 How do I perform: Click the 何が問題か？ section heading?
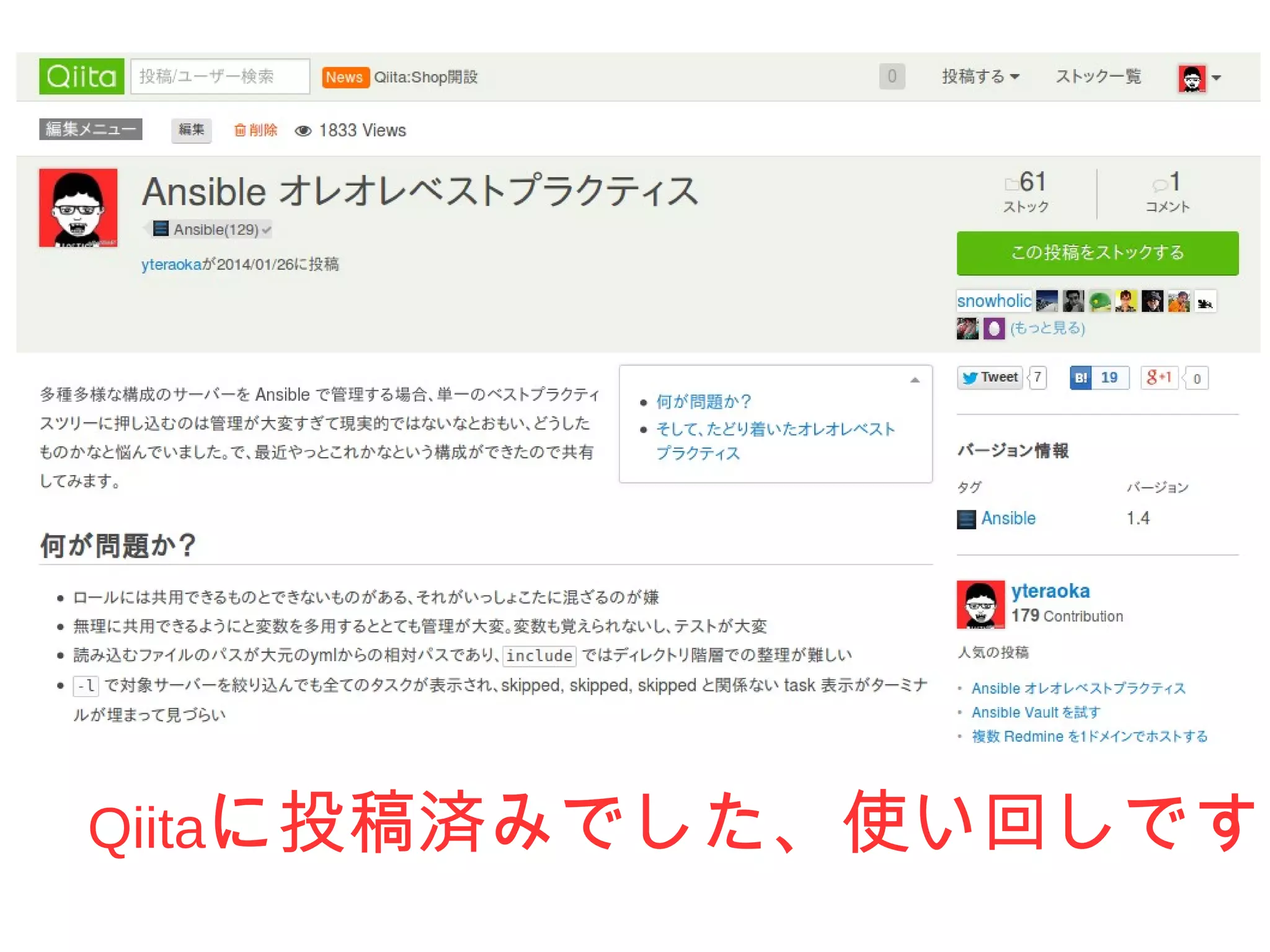coord(118,546)
